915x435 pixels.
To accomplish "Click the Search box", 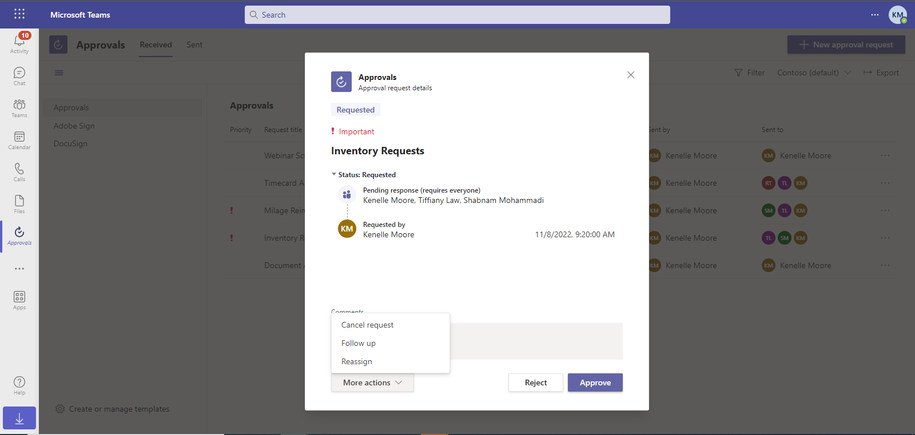I will pyautogui.click(x=457, y=15).
